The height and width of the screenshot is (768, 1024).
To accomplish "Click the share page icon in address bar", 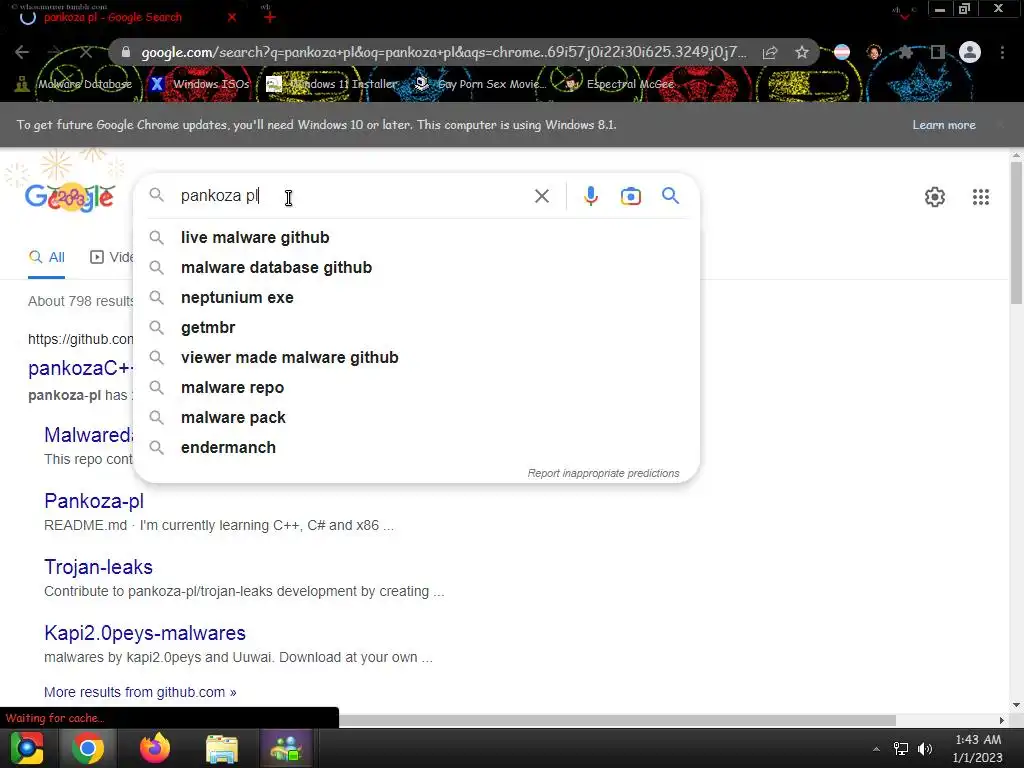I will tap(770, 52).
